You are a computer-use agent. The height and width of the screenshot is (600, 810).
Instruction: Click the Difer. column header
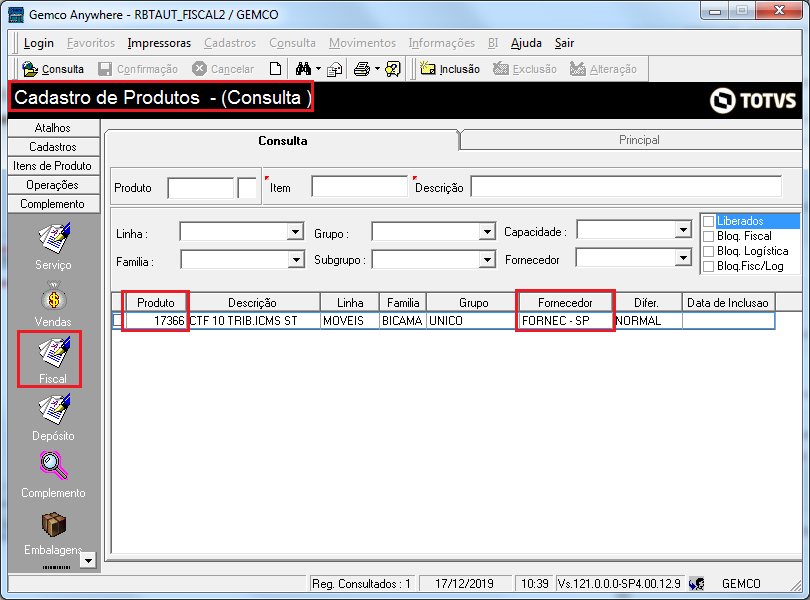coord(647,302)
